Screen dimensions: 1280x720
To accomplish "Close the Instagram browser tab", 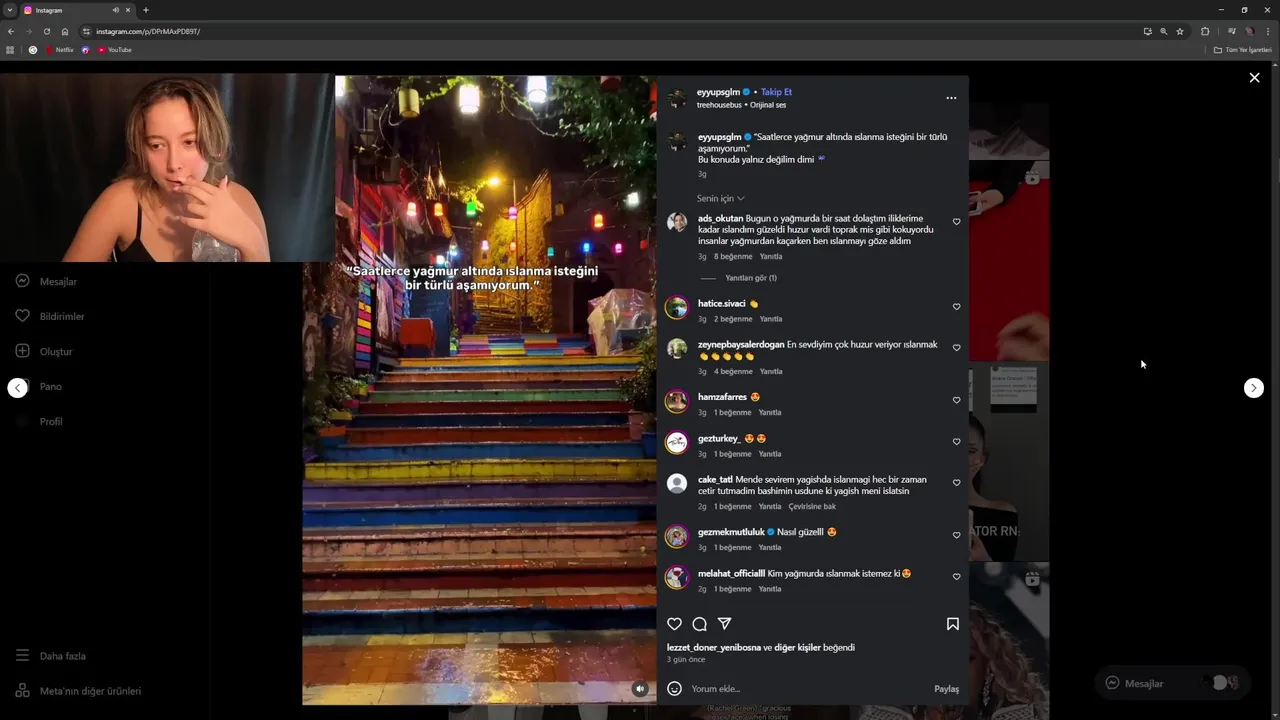I will tap(128, 10).
